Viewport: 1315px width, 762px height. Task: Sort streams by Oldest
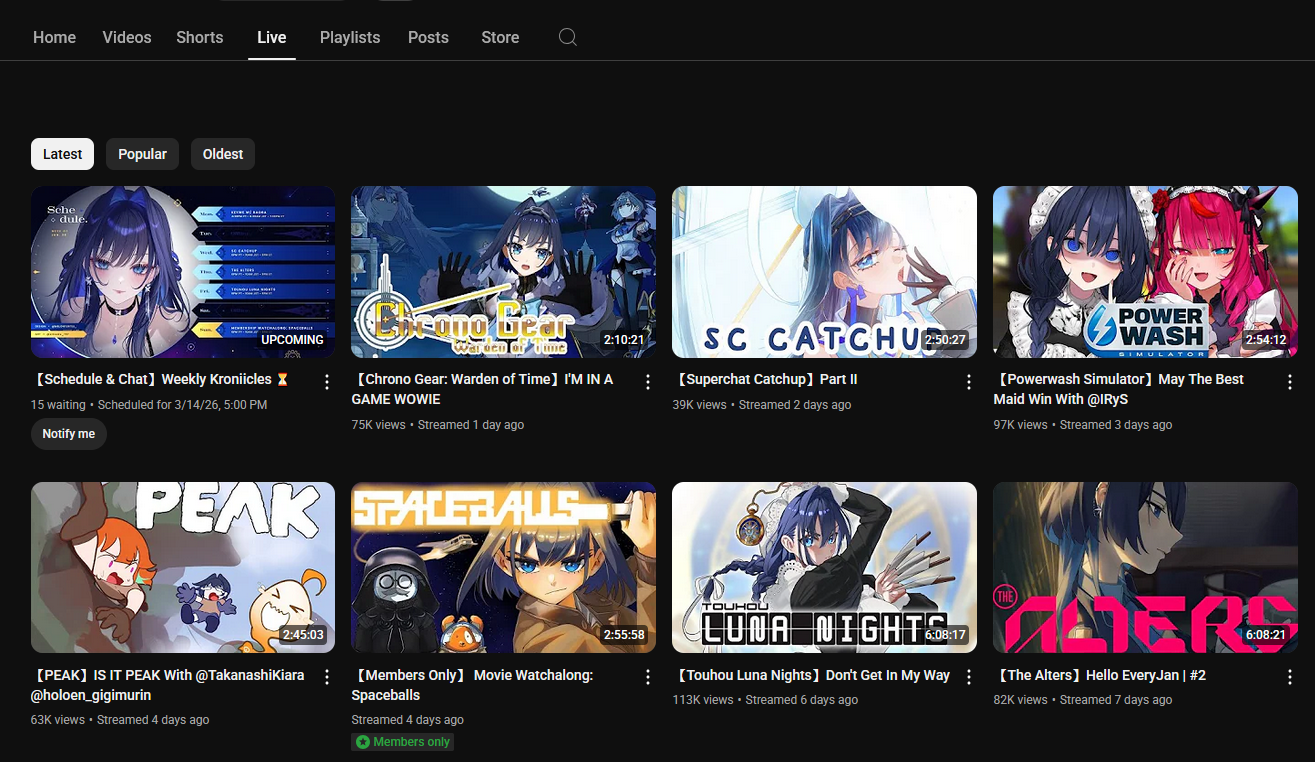click(x=223, y=154)
